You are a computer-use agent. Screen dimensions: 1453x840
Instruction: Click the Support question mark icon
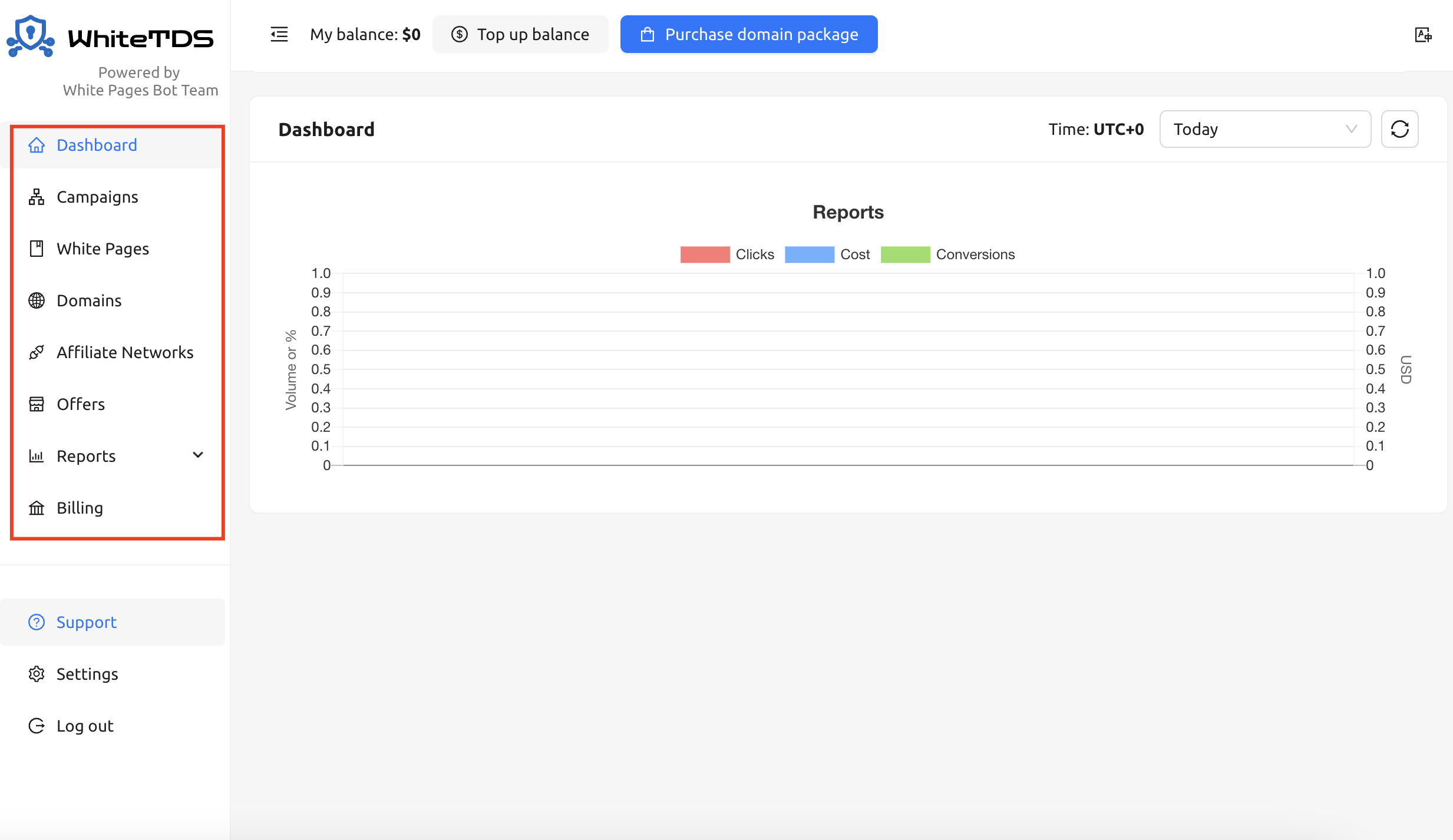click(37, 622)
